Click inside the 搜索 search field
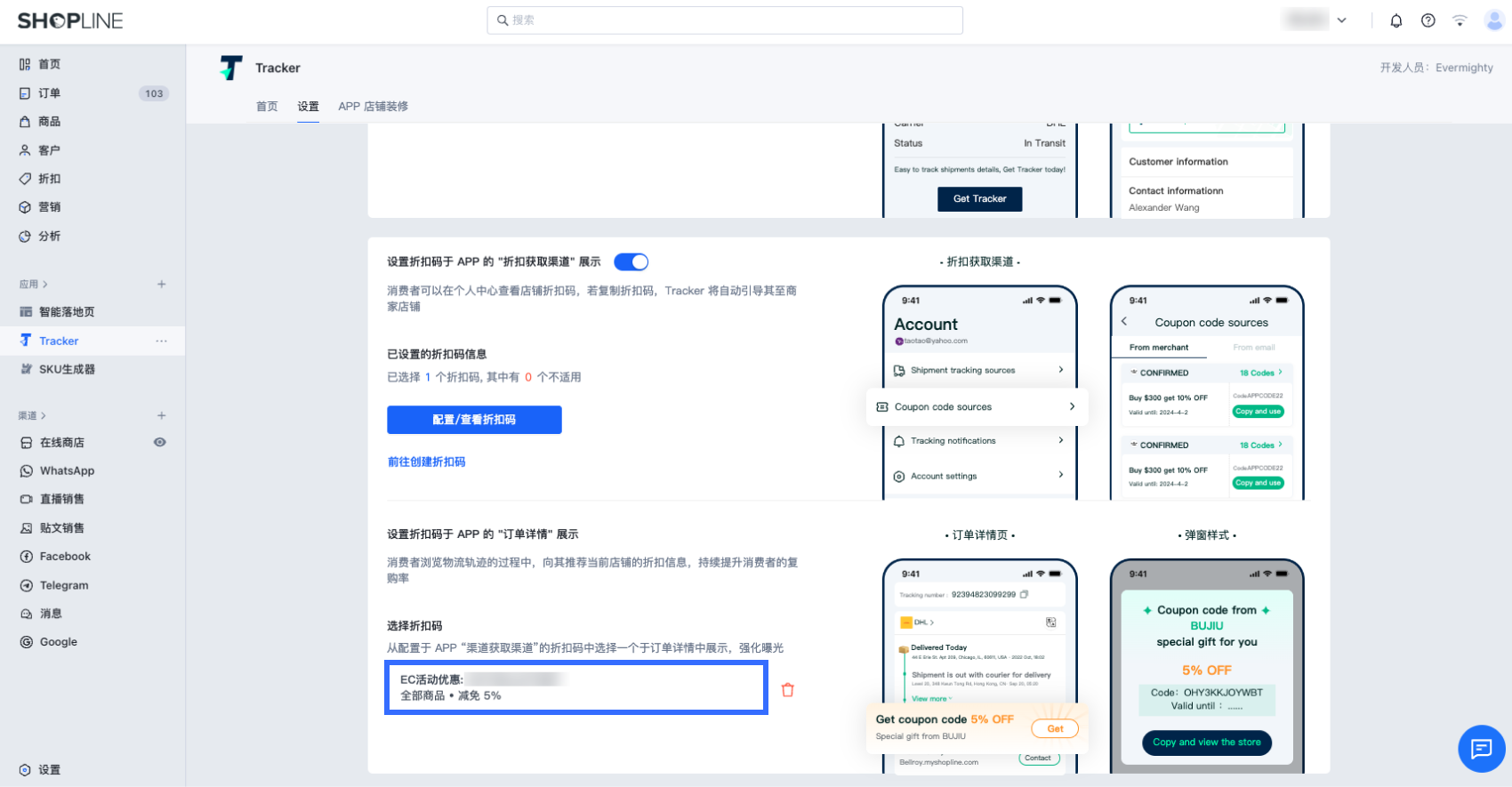This screenshot has height=787, width=1512. (725, 20)
